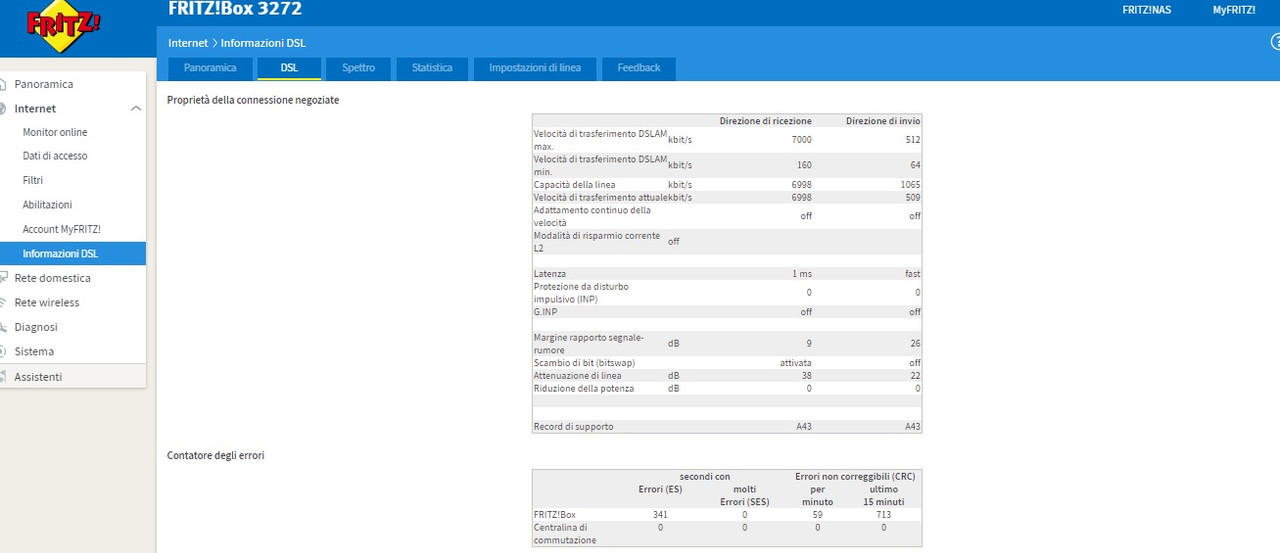Click 'Record di supporto' row label
Viewport: 1280px width, 553px height.
coord(574,427)
